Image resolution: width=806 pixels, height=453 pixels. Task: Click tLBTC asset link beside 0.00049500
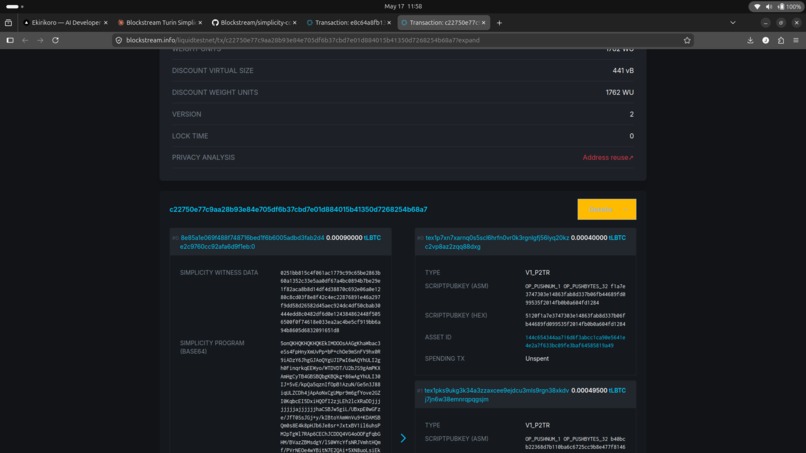[617, 390]
